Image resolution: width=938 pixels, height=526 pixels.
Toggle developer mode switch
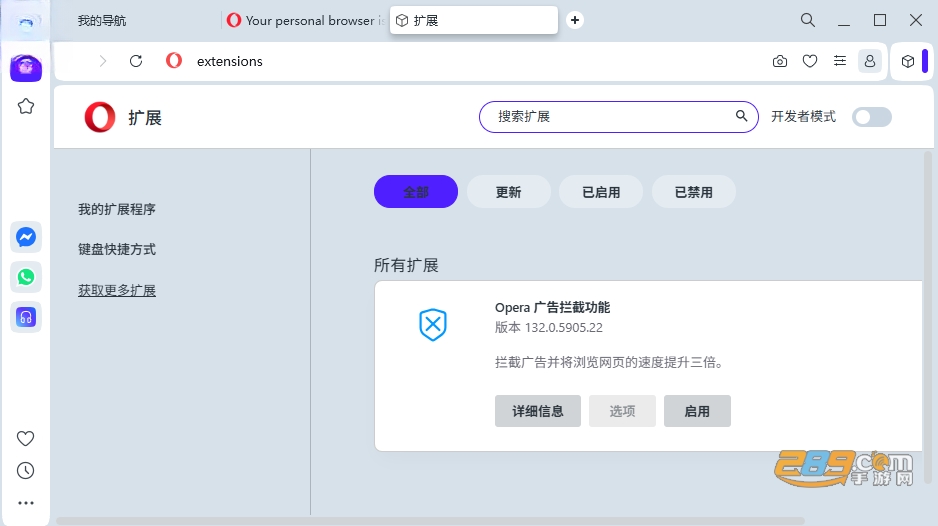pos(872,117)
